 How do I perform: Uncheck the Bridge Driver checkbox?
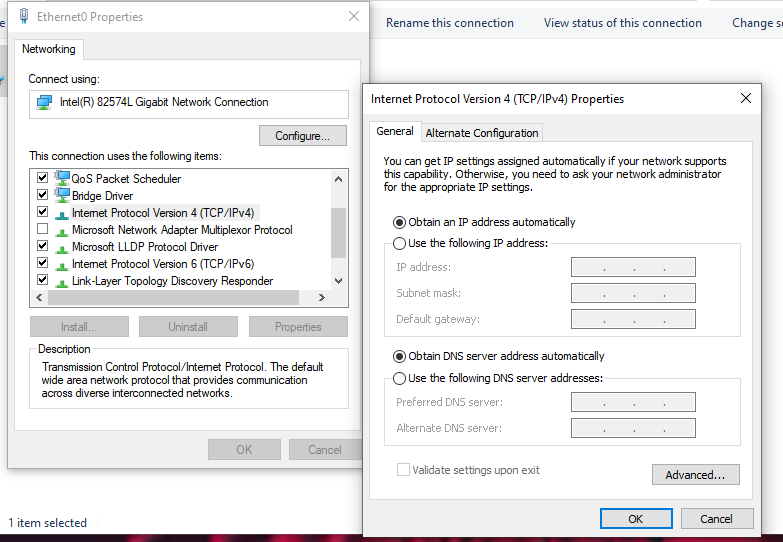tap(42, 196)
